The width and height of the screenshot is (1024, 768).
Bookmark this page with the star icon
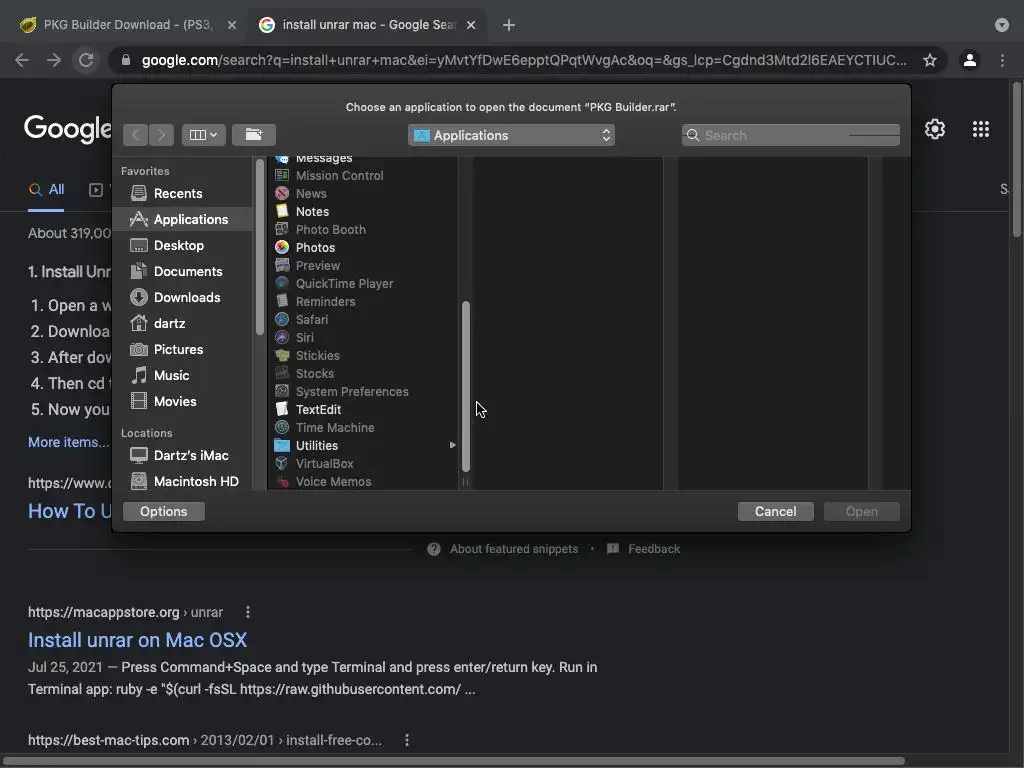click(929, 60)
